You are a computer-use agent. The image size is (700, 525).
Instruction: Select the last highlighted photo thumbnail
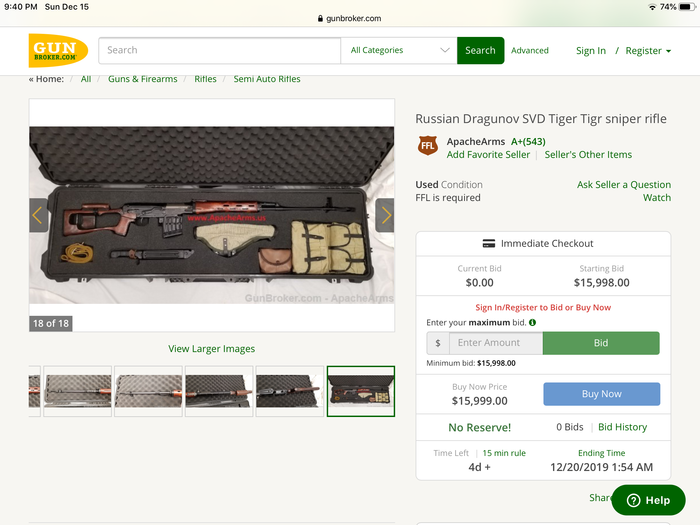click(361, 391)
